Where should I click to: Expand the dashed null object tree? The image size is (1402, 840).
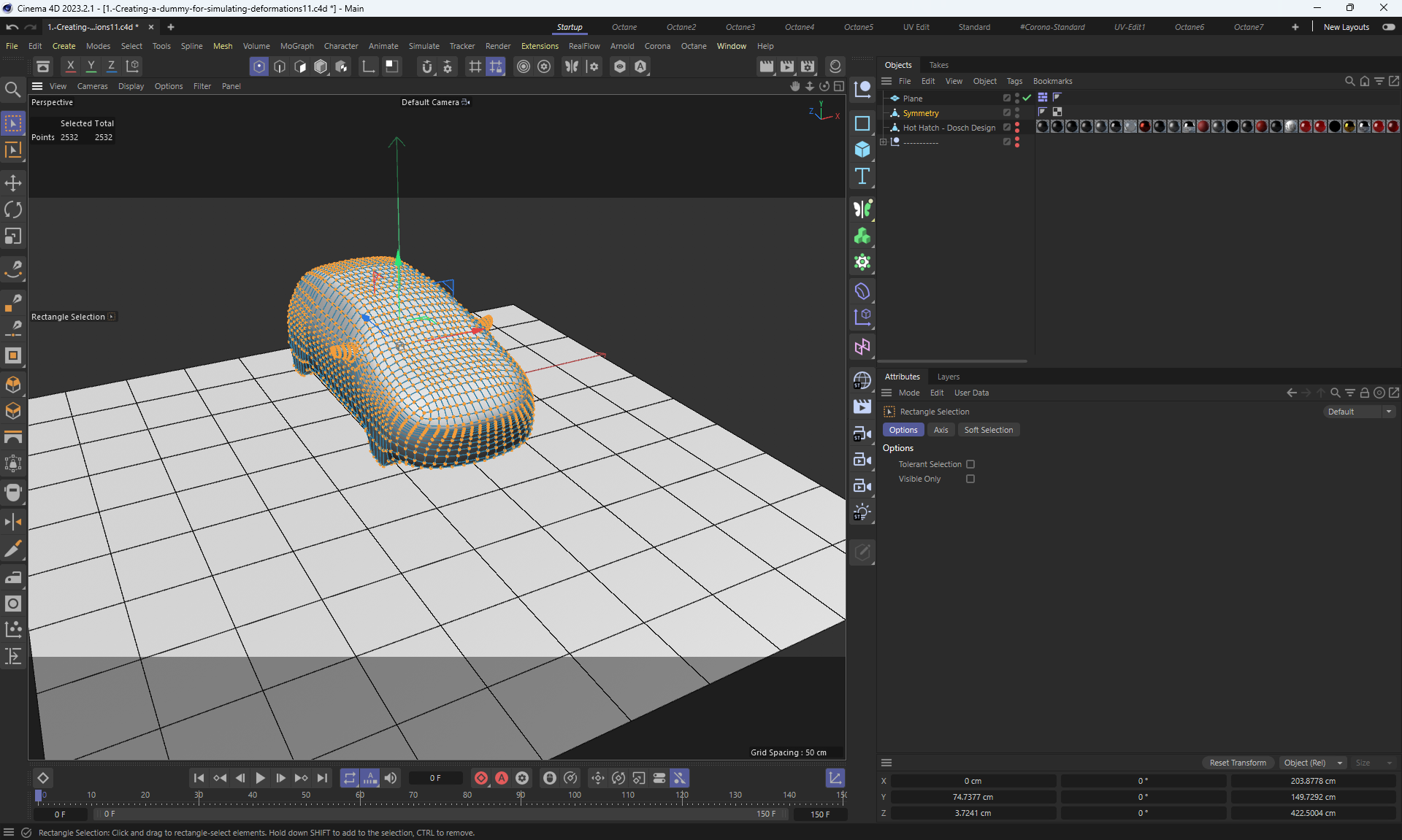(883, 142)
